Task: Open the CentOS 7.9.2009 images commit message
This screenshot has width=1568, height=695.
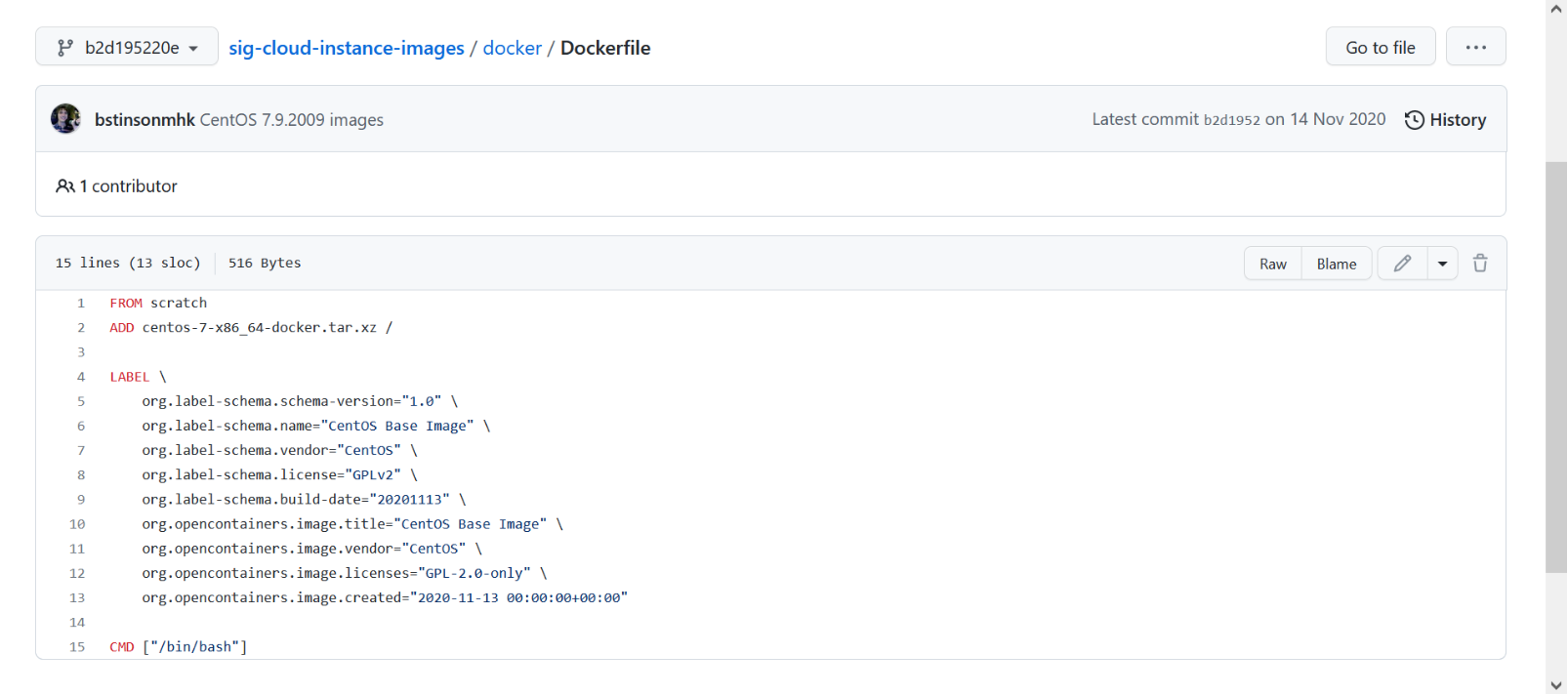Action: pos(292,120)
